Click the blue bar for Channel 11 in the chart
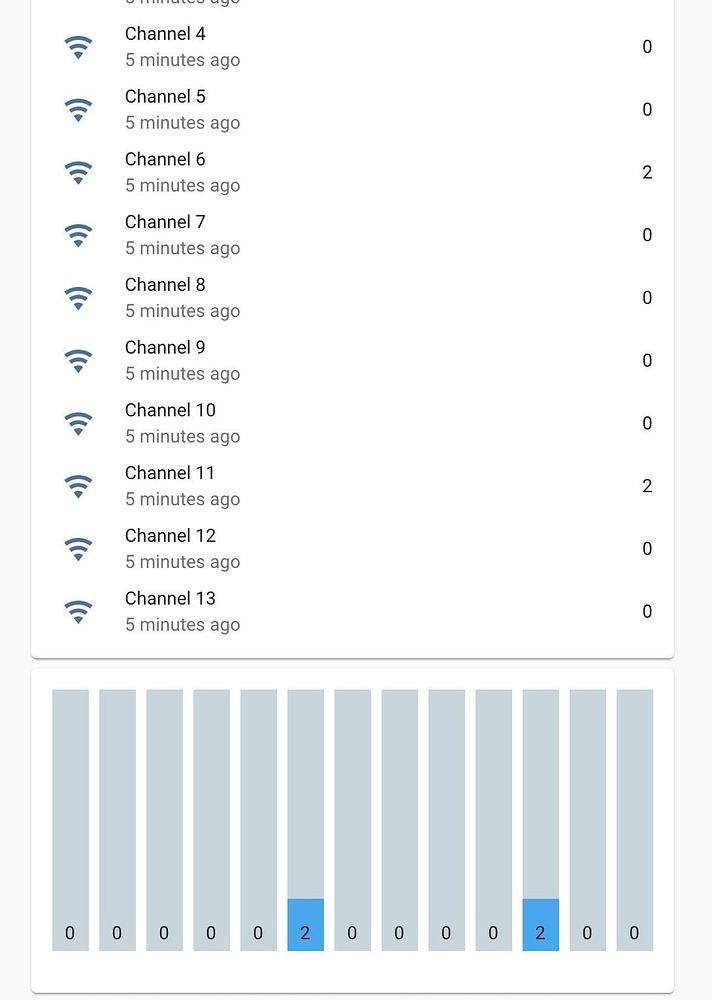The width and height of the screenshot is (712, 1000). coord(540,925)
